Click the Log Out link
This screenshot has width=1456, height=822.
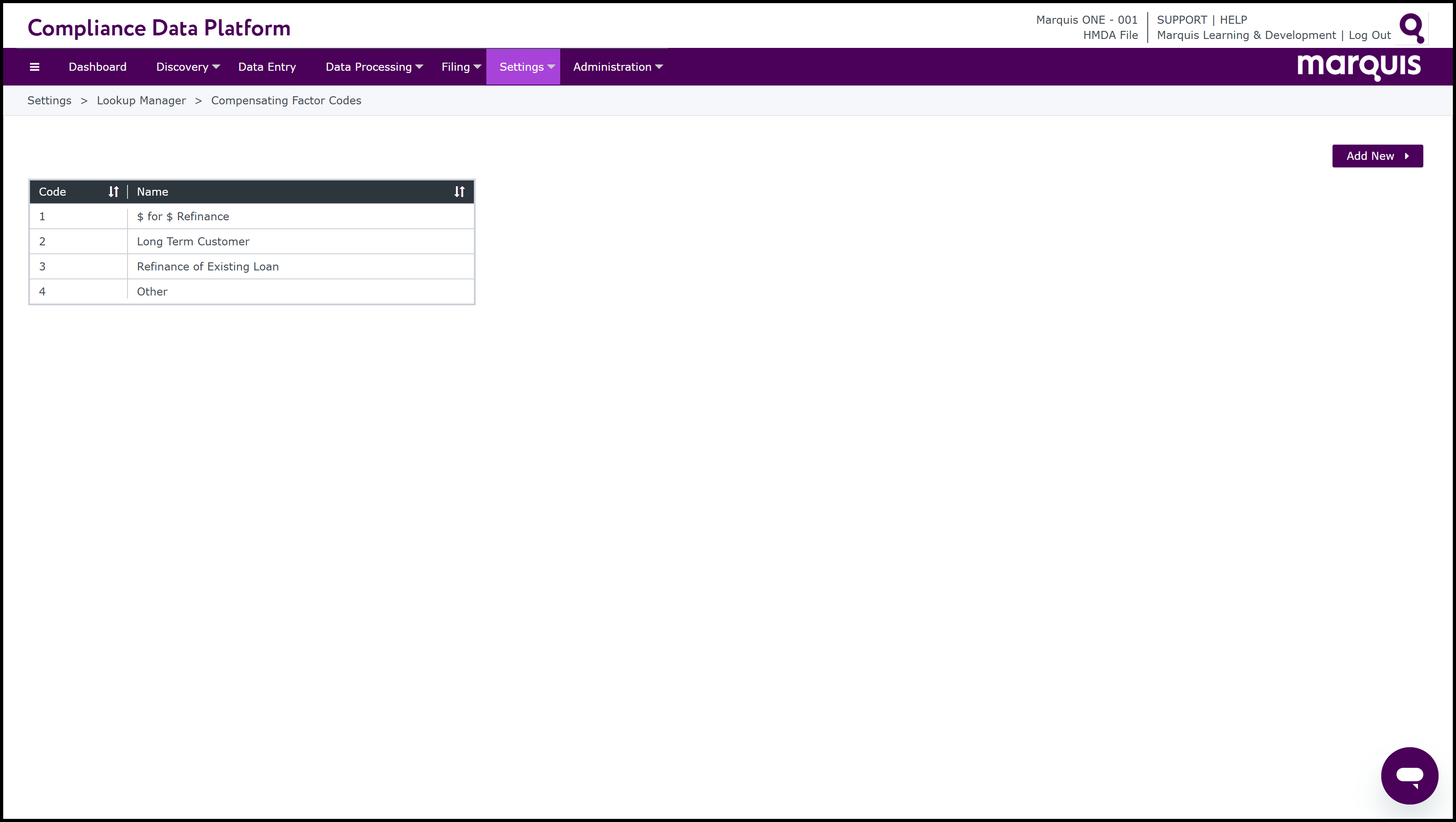tap(1369, 35)
